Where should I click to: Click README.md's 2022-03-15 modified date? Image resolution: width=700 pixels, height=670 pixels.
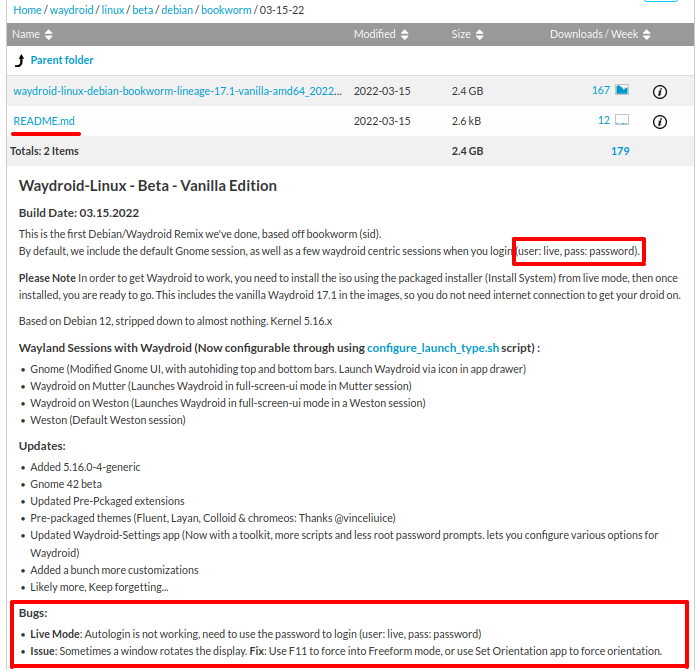point(382,121)
